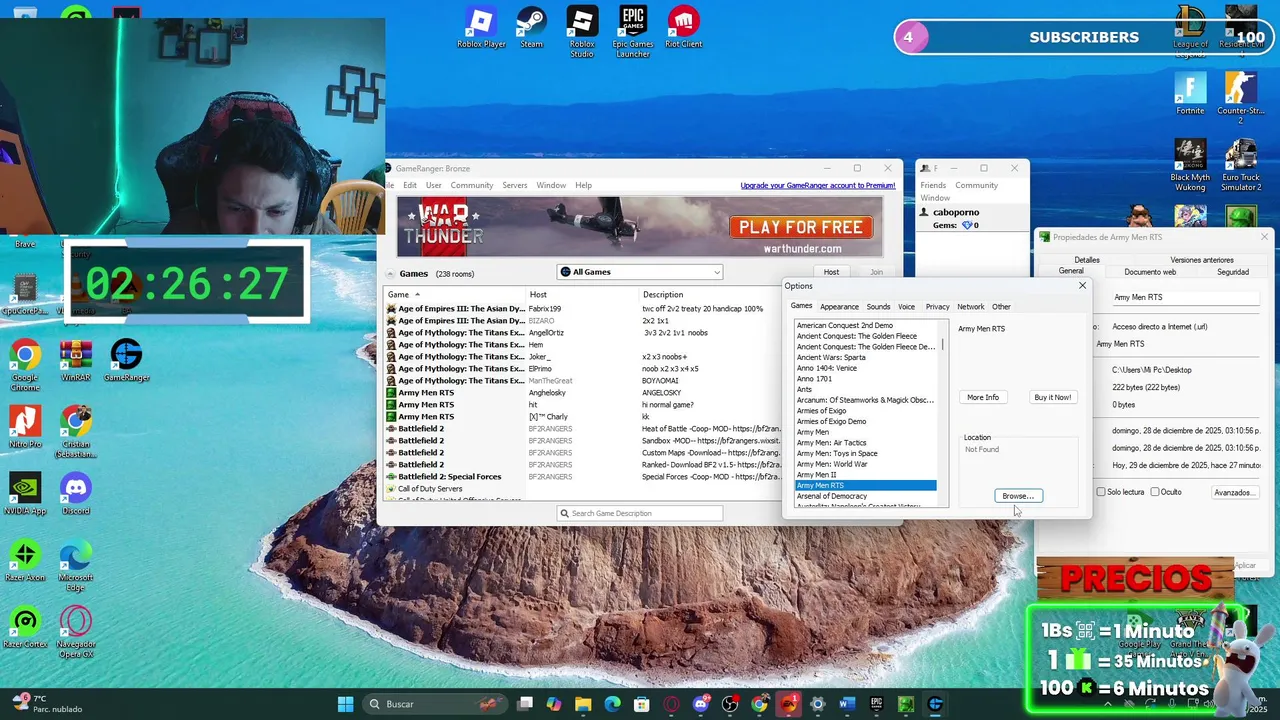Click the Avanzados... button in Propiedades
The width and height of the screenshot is (1280, 720).
1233,492
